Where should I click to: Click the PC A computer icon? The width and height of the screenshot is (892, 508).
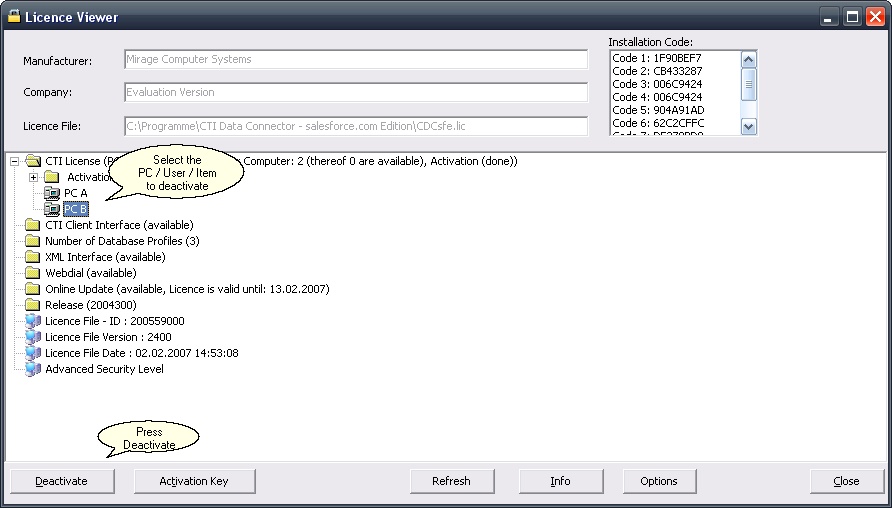coord(53,193)
